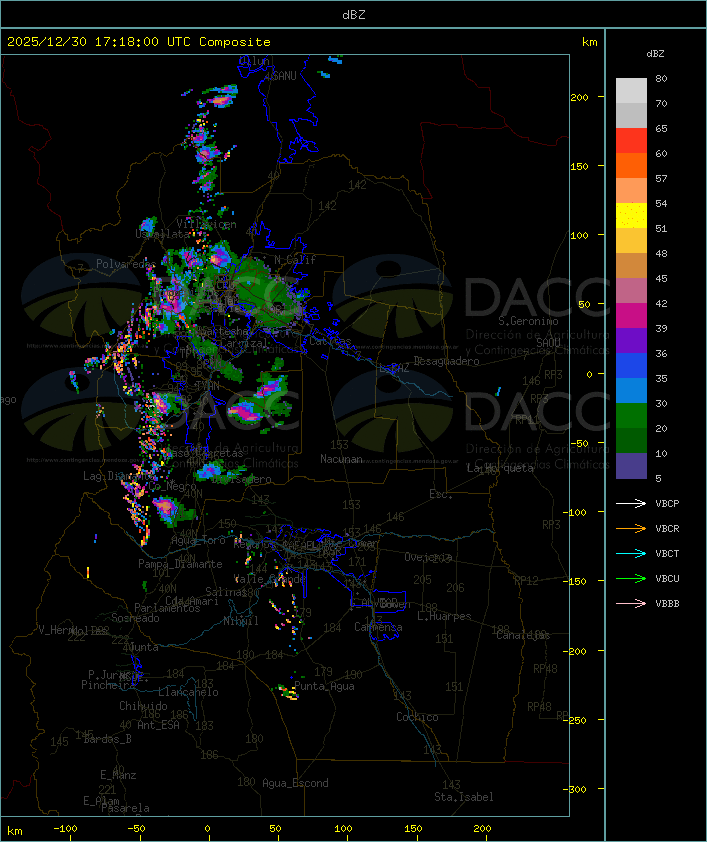Click the Polvaredas place label
707x842 pixels.
click(x=126, y=264)
